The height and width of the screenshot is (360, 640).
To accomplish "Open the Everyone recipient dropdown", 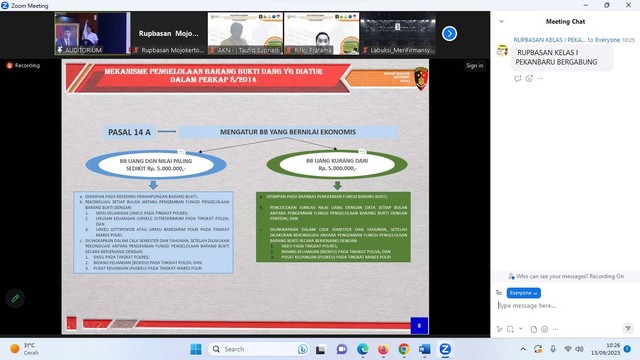I will point(524,293).
